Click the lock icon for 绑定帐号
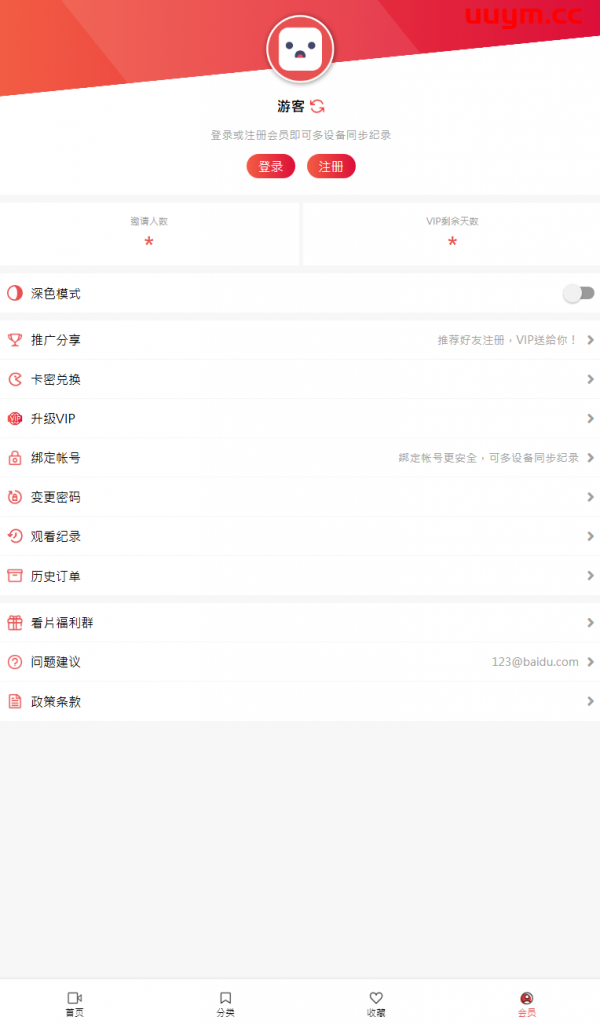Screen dimensions: 600x1024 [x=15, y=458]
